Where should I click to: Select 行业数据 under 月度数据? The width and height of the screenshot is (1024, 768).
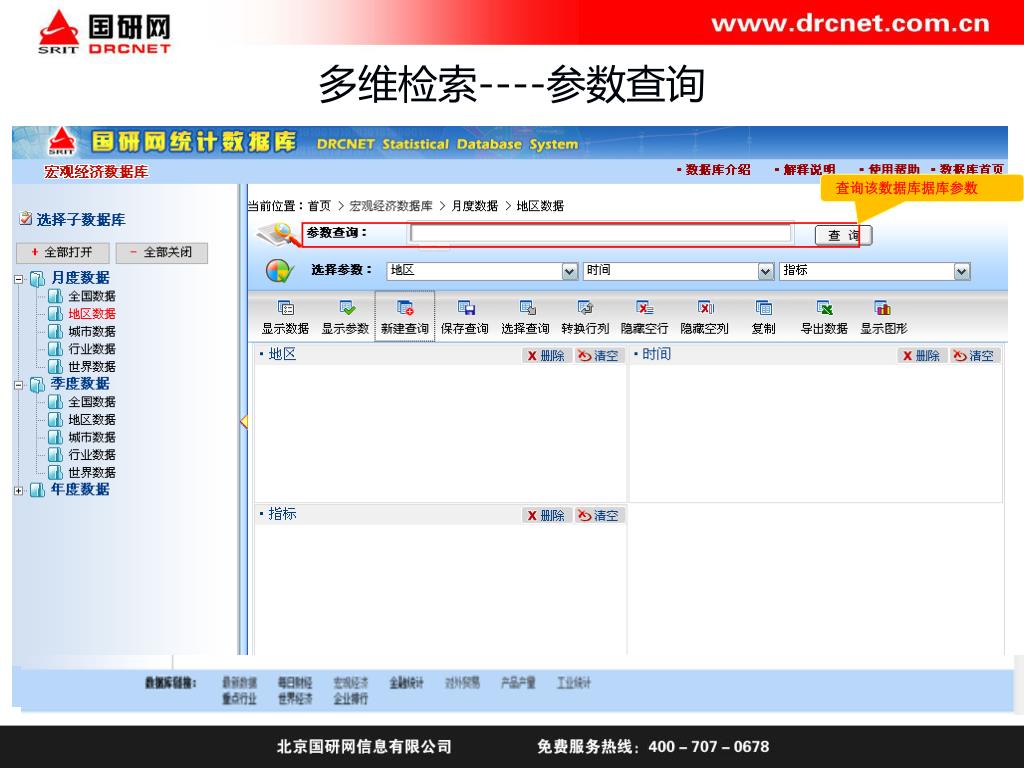[x=91, y=349]
